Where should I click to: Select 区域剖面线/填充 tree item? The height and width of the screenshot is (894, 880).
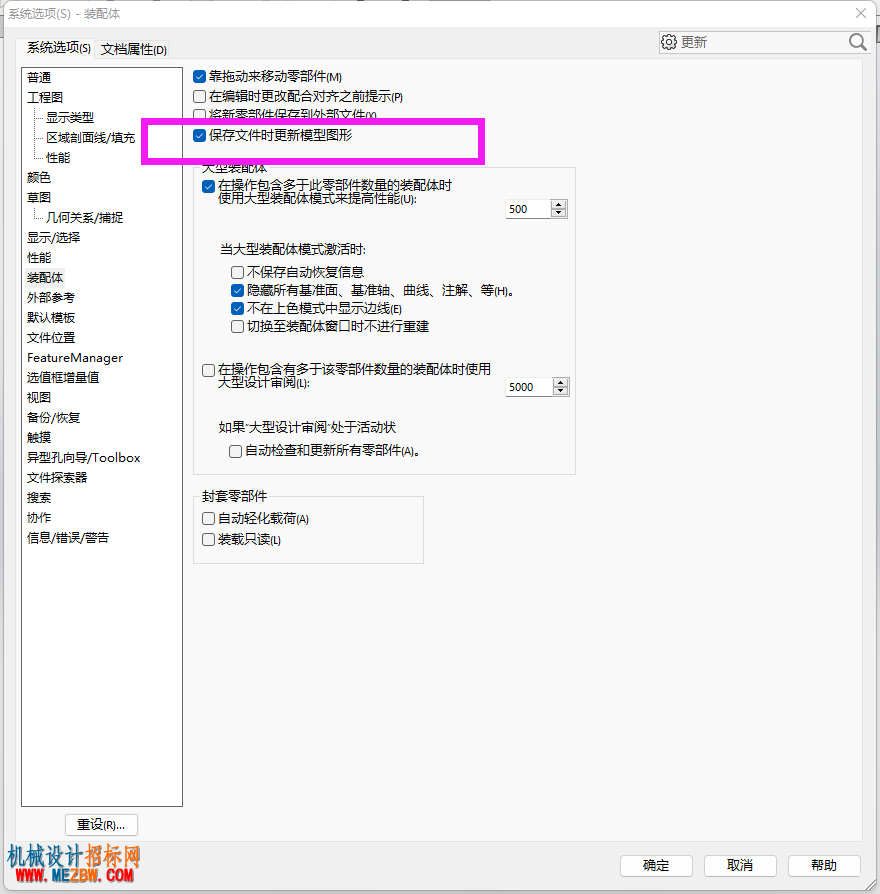coord(91,137)
